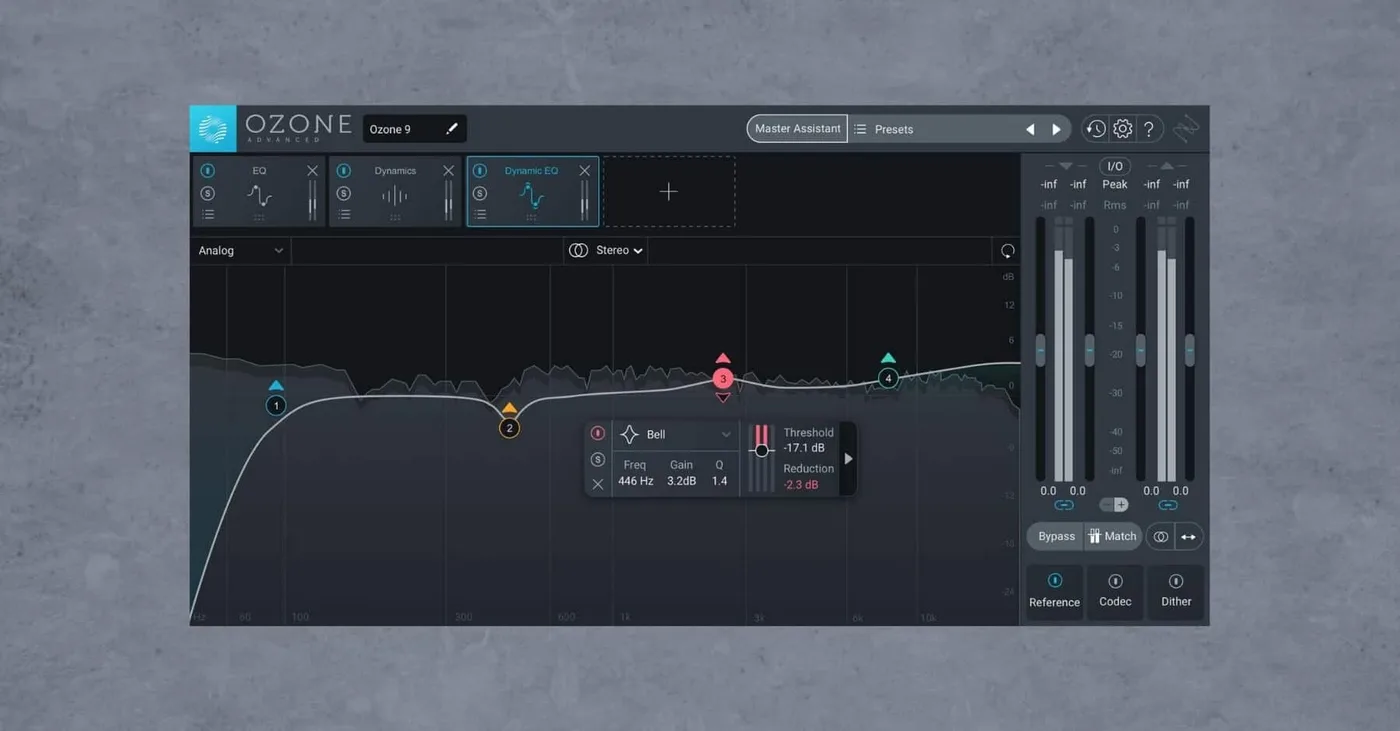Select EQ band node 2
Screen dimensions: 1400x731
(509, 429)
